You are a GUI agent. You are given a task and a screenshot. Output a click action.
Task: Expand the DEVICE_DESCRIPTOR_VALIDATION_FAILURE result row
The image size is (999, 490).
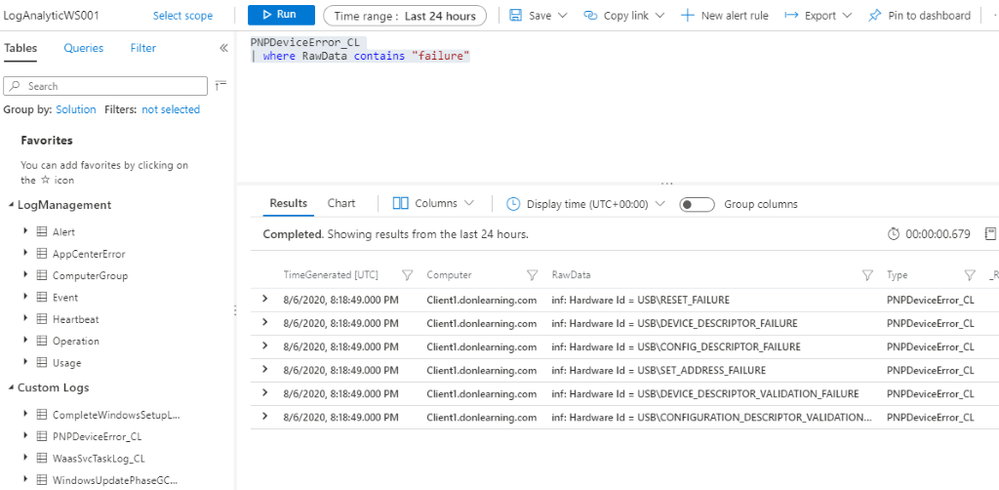[x=265, y=393]
